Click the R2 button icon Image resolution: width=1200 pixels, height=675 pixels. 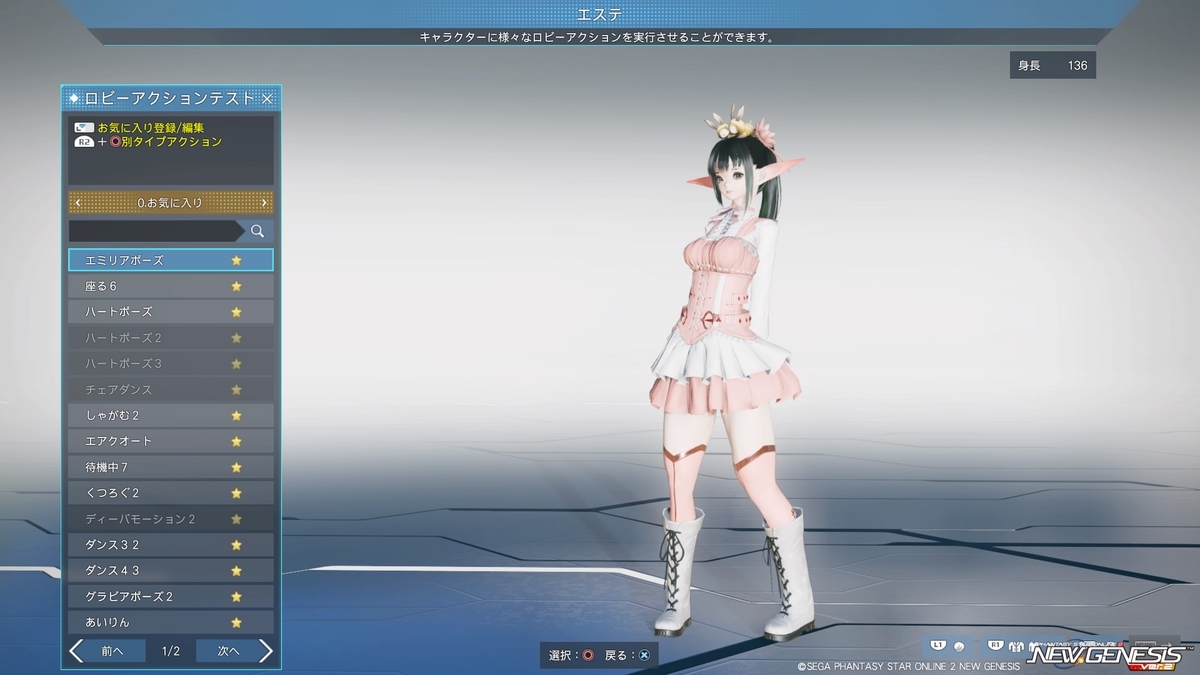84,142
